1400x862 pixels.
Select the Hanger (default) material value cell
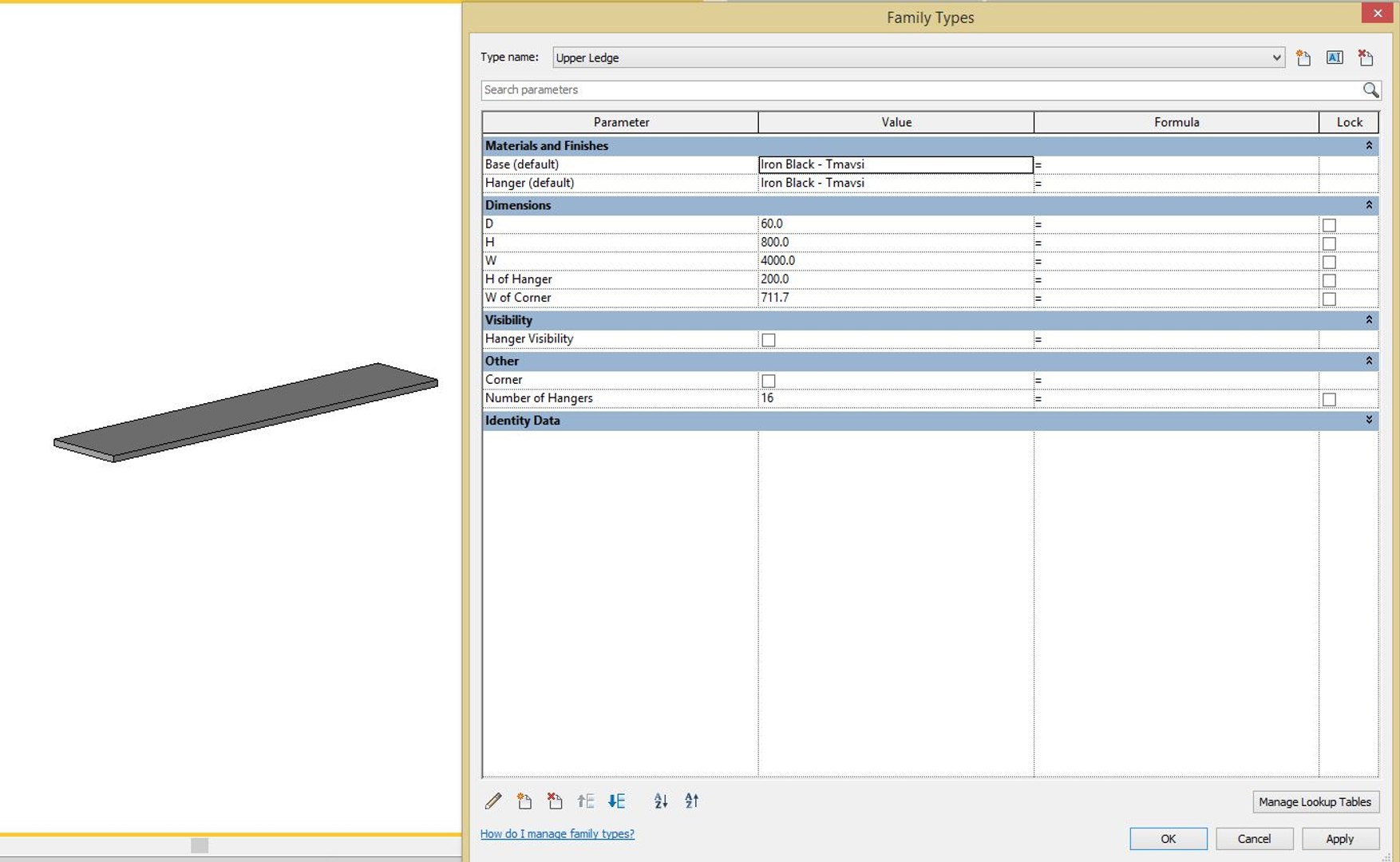(x=896, y=183)
